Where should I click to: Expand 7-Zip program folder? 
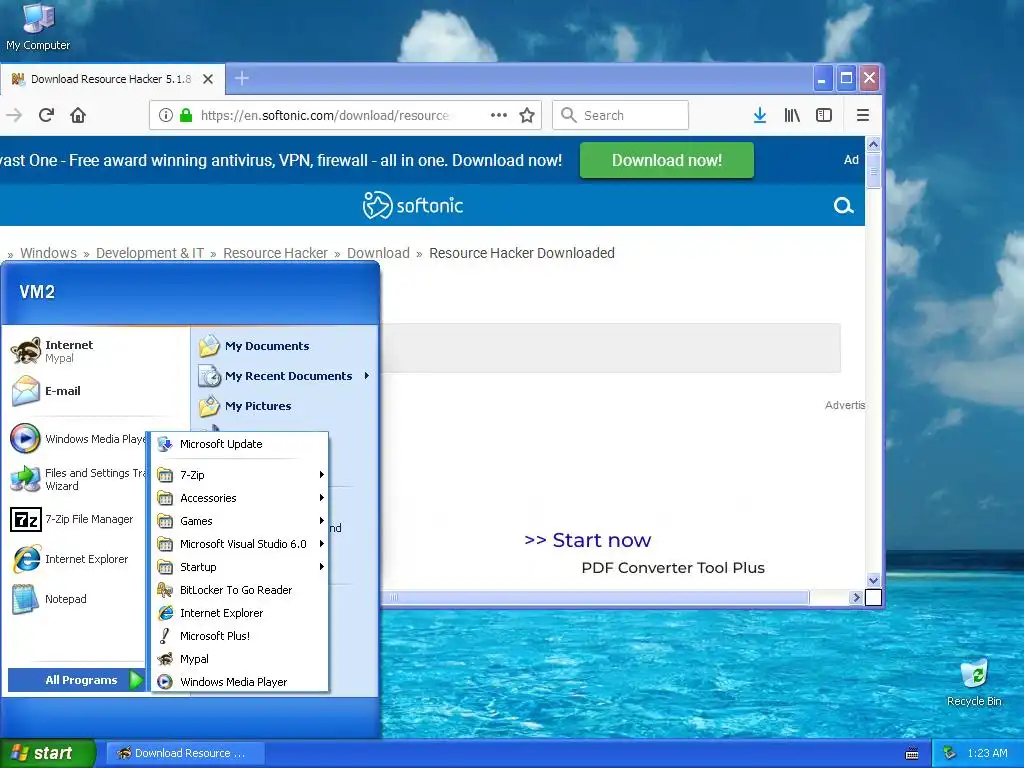pyautogui.click(x=240, y=475)
